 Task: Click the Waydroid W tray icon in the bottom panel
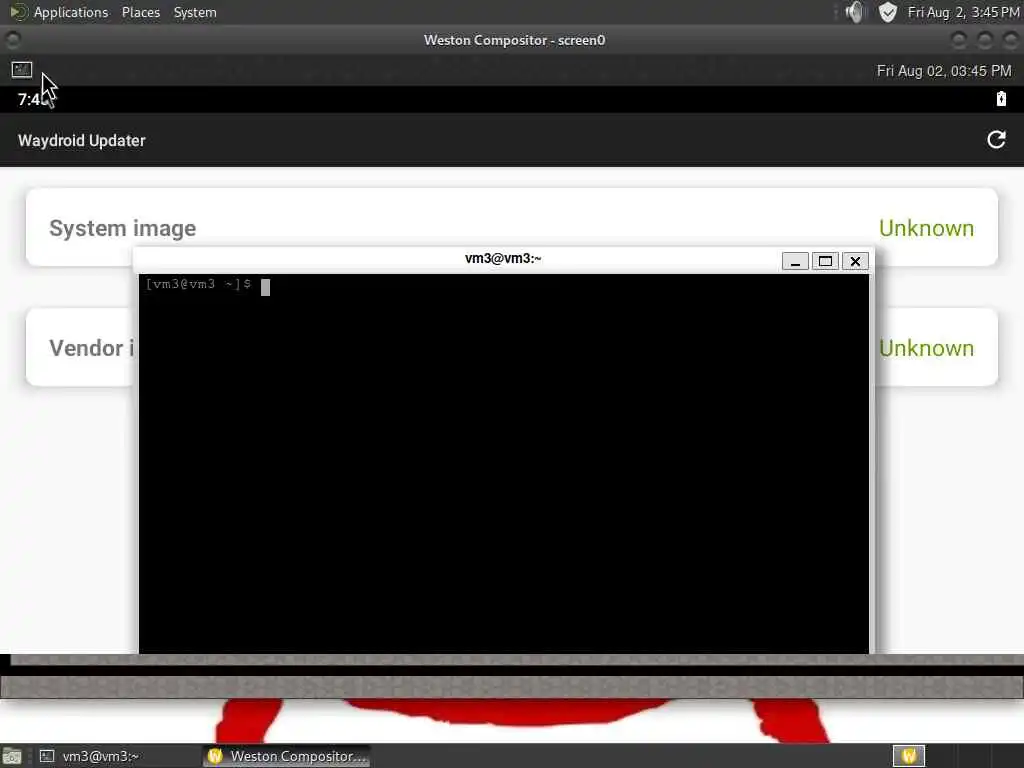[908, 756]
